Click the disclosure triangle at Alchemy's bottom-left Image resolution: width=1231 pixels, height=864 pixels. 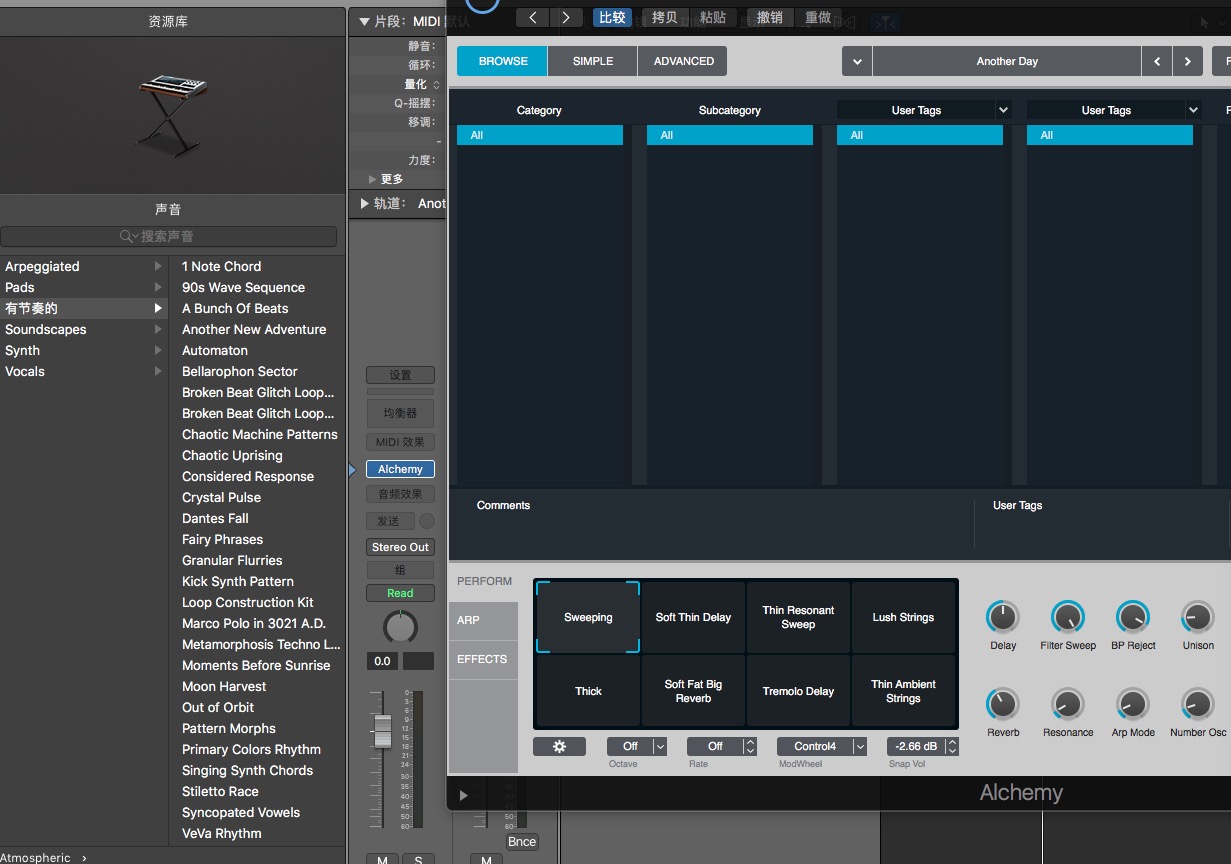click(x=463, y=796)
